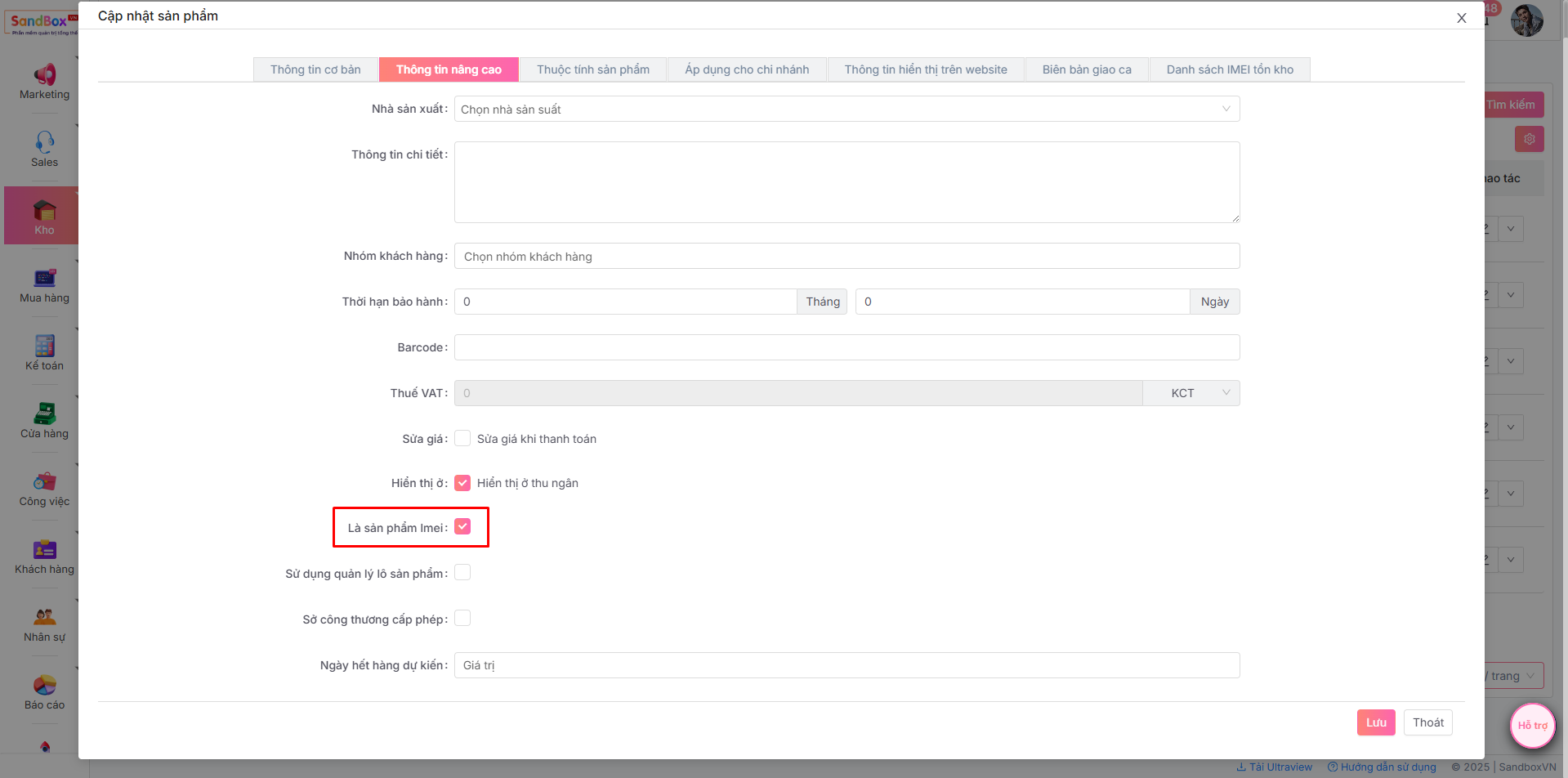Enable Sửa giá khi thanh toán checkbox
The height and width of the screenshot is (778, 1568).
[x=462, y=439]
